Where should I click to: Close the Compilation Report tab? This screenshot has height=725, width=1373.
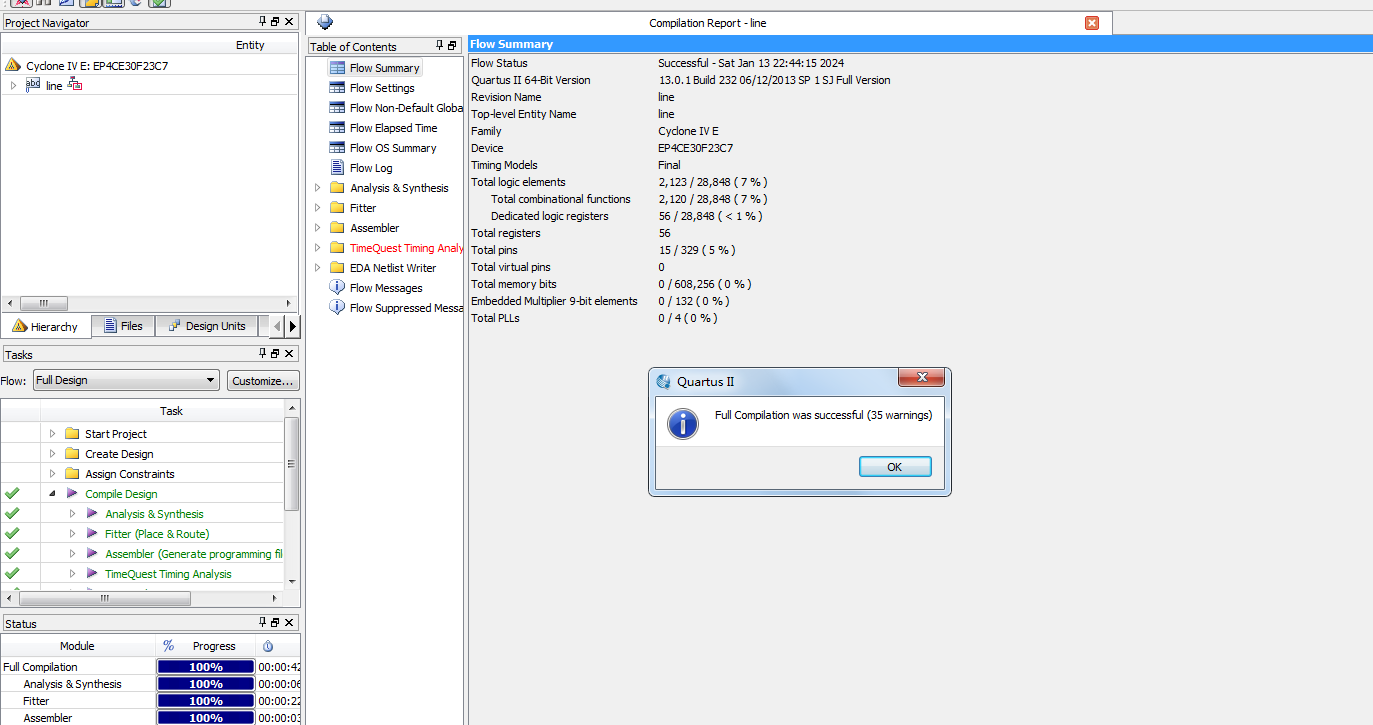1092,23
